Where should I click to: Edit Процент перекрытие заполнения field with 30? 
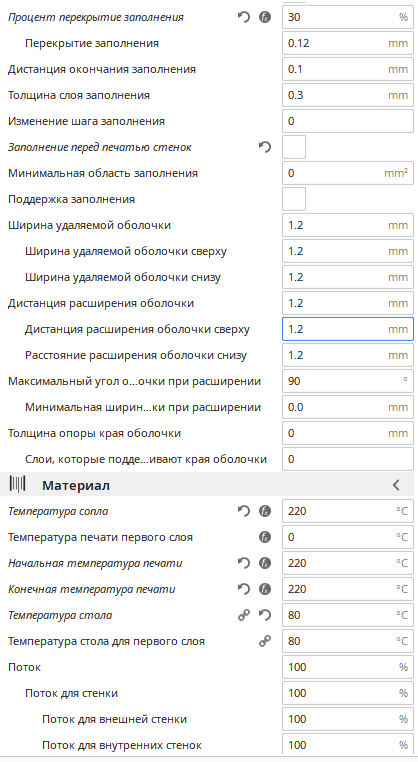[x=348, y=17]
